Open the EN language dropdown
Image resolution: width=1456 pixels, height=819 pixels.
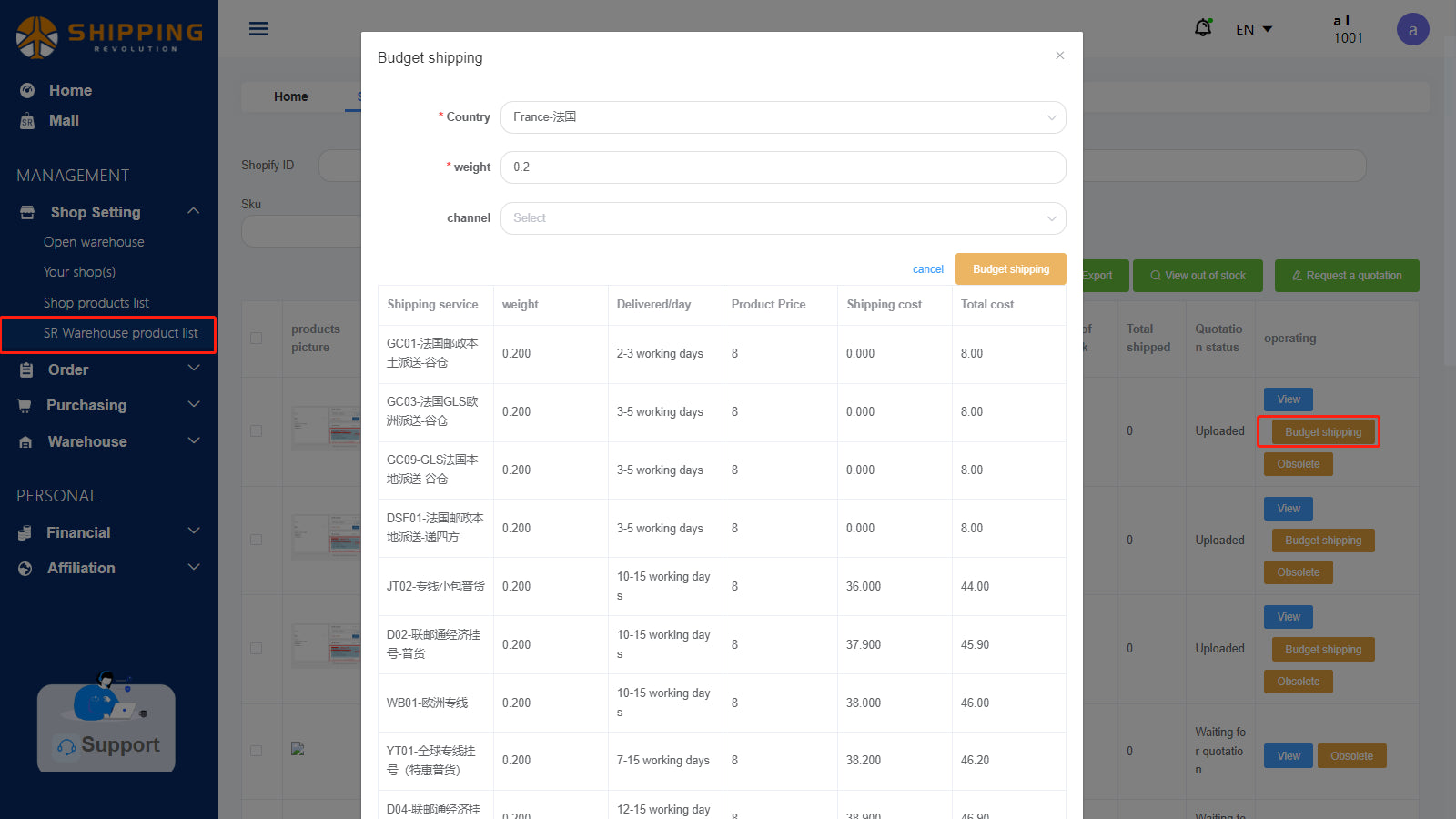pos(1253,29)
